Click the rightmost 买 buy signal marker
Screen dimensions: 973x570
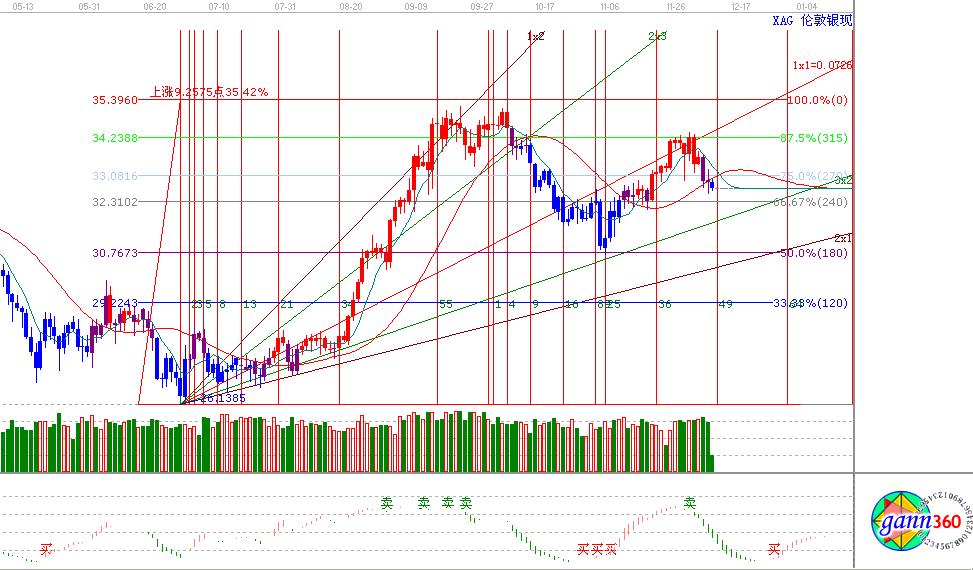tap(773, 548)
